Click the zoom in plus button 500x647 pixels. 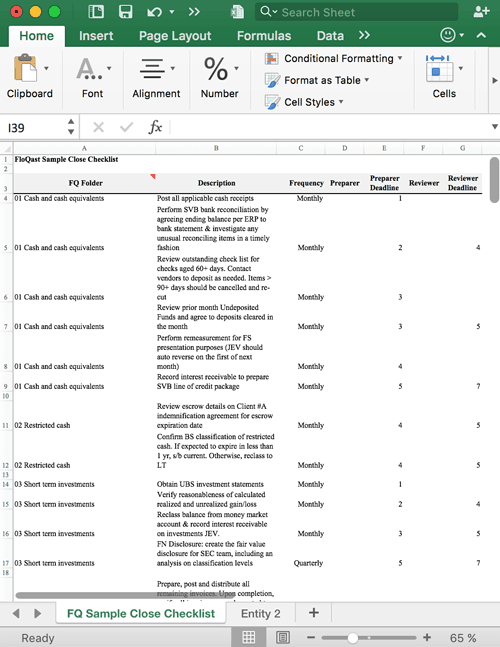(x=427, y=638)
